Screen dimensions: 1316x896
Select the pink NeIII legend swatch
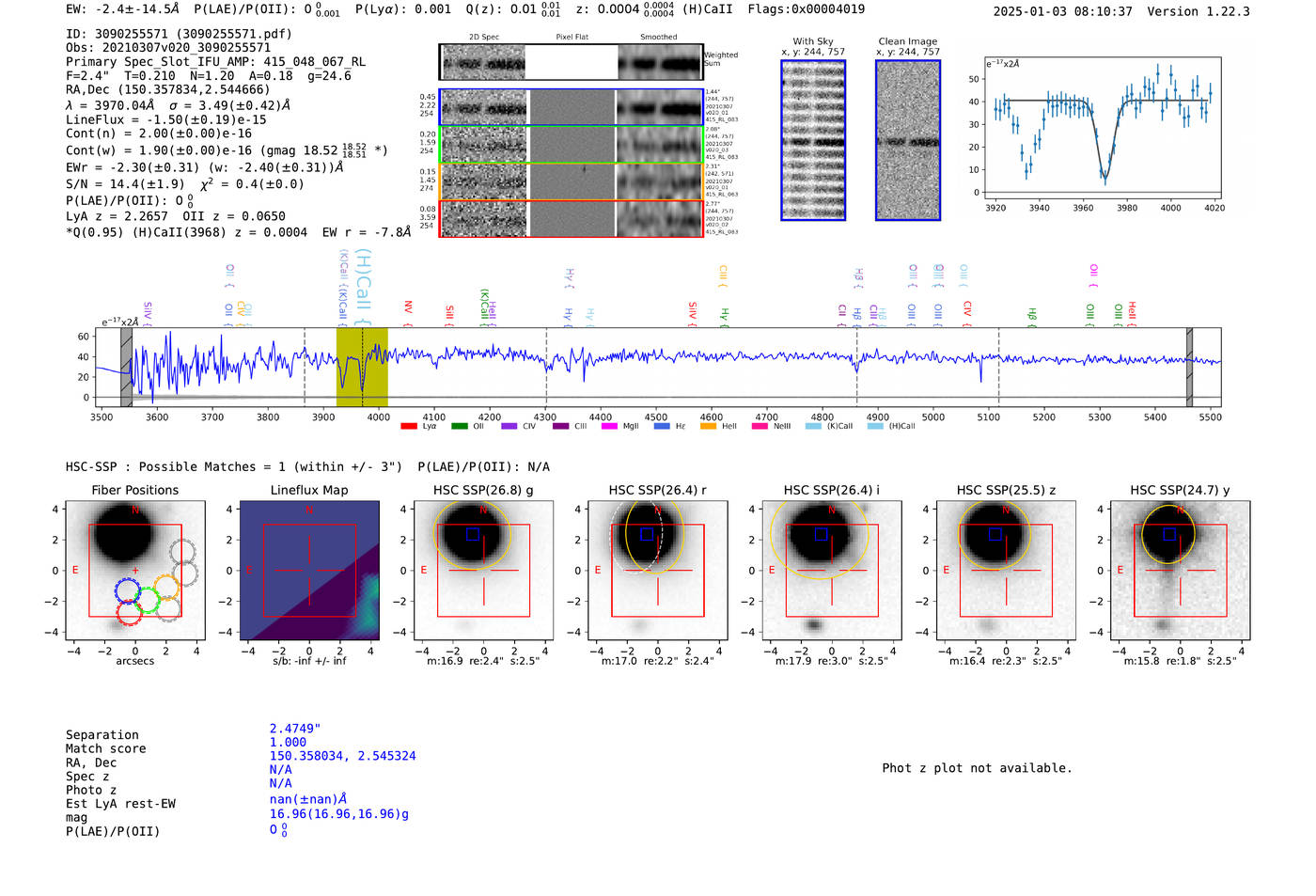(760, 426)
